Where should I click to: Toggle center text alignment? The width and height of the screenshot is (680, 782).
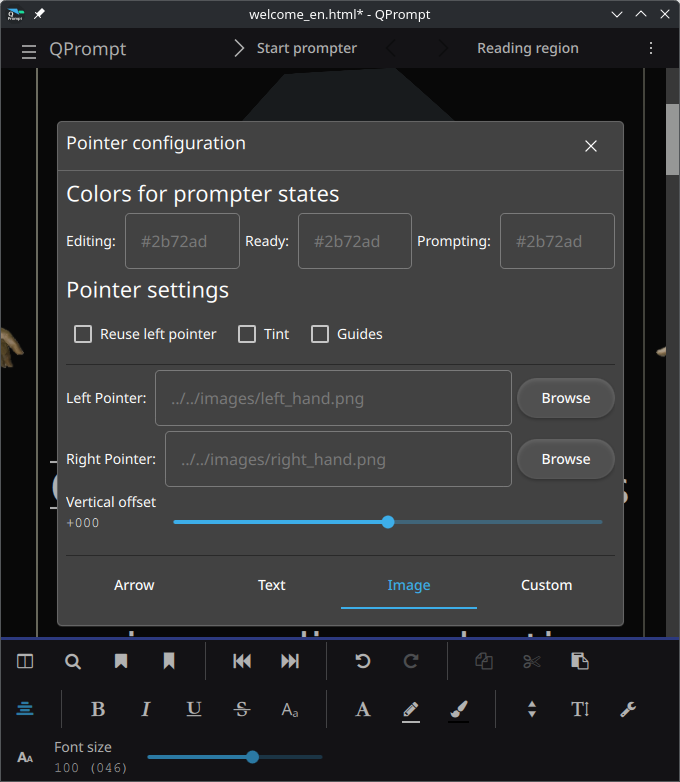(x=25, y=709)
